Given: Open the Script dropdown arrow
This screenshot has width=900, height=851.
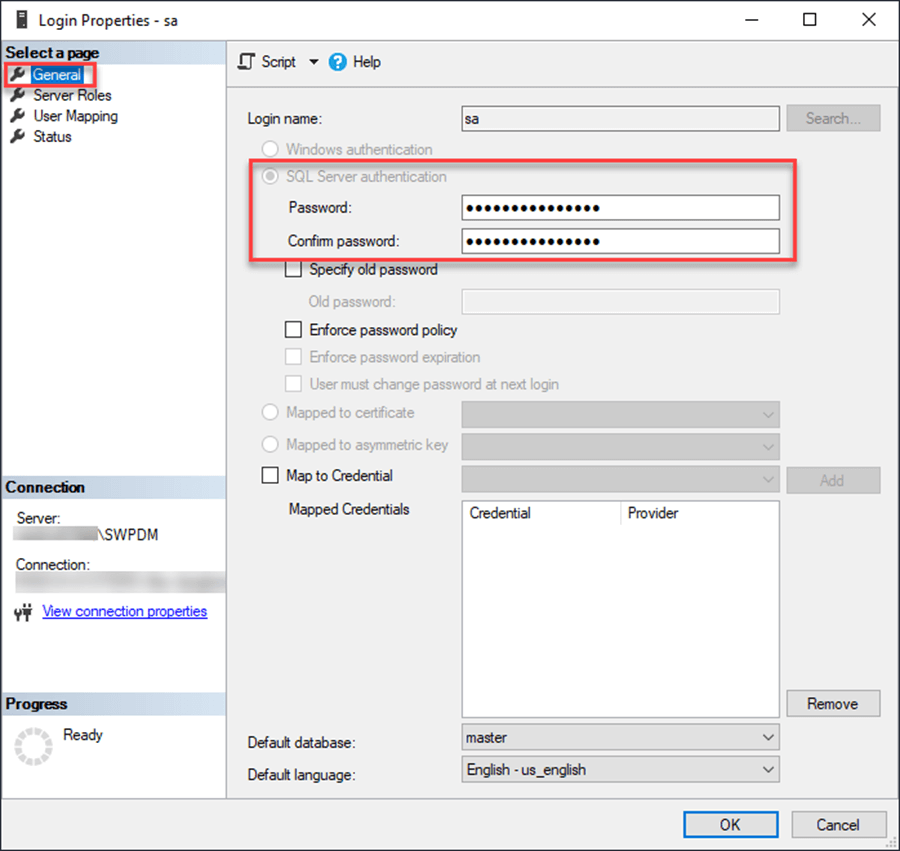Looking at the screenshot, I should tap(313, 62).
